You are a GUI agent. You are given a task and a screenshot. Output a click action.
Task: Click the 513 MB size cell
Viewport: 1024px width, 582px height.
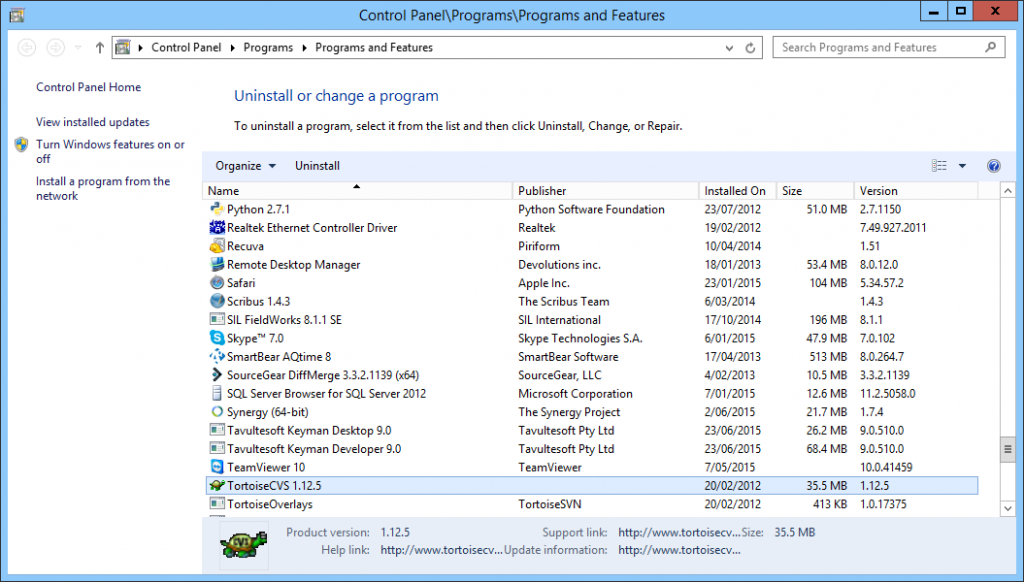(828, 357)
